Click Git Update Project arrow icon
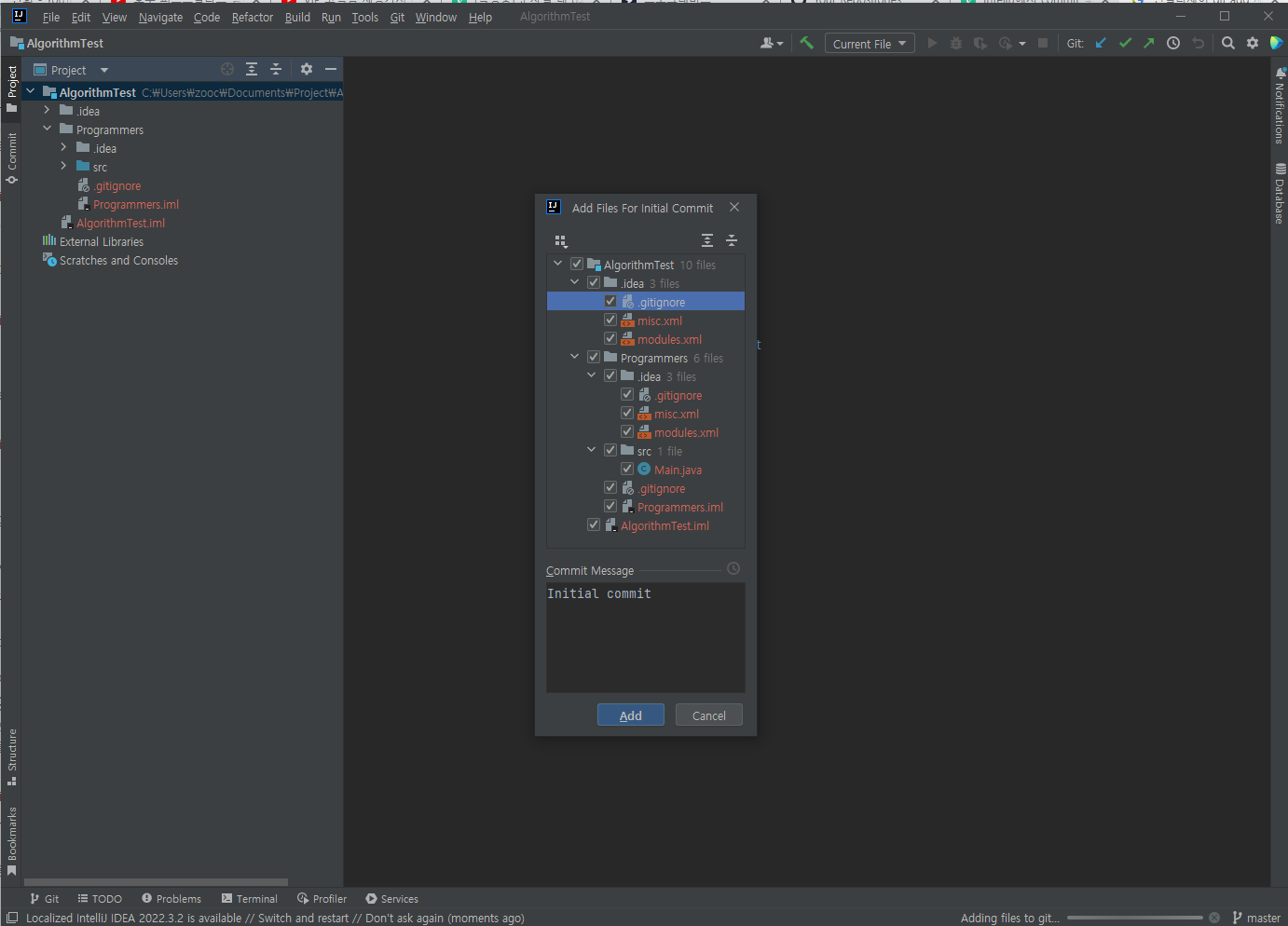 (x=1101, y=43)
